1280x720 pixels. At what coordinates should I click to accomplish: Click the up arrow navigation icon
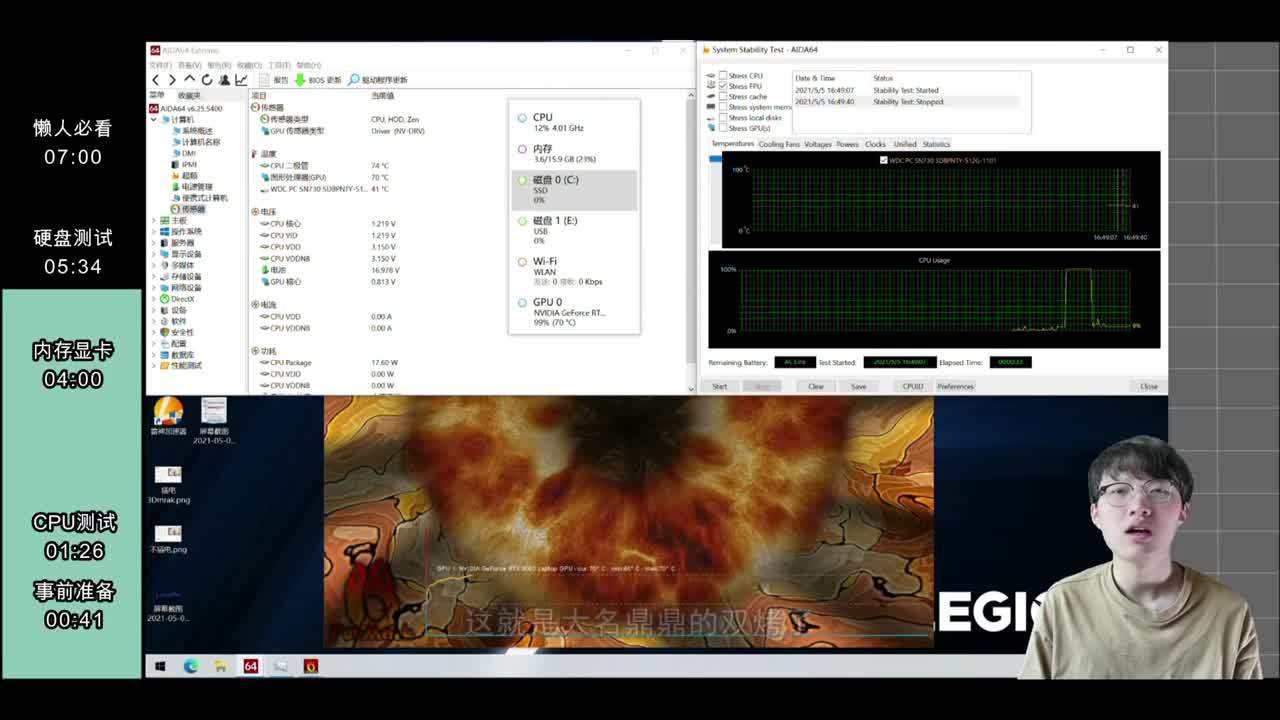tap(190, 80)
